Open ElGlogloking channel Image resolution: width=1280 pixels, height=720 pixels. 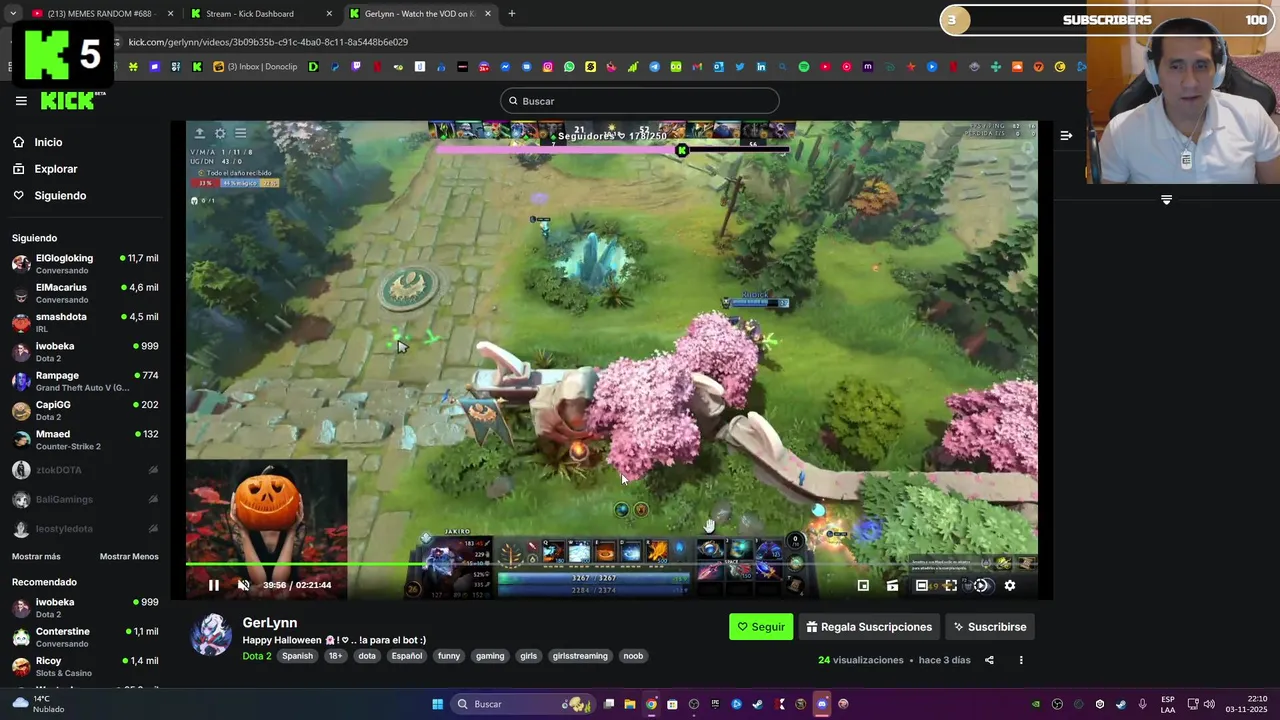coord(85,264)
